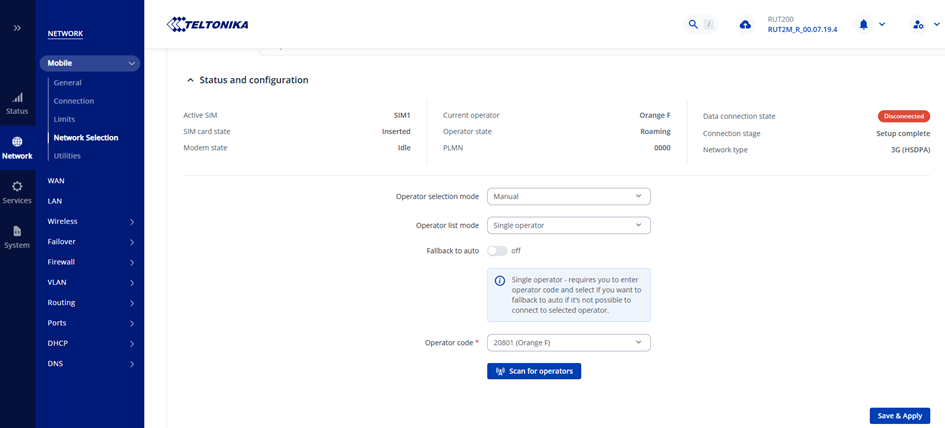Click the cloud firmware update icon
The height and width of the screenshot is (428, 945).
point(745,24)
